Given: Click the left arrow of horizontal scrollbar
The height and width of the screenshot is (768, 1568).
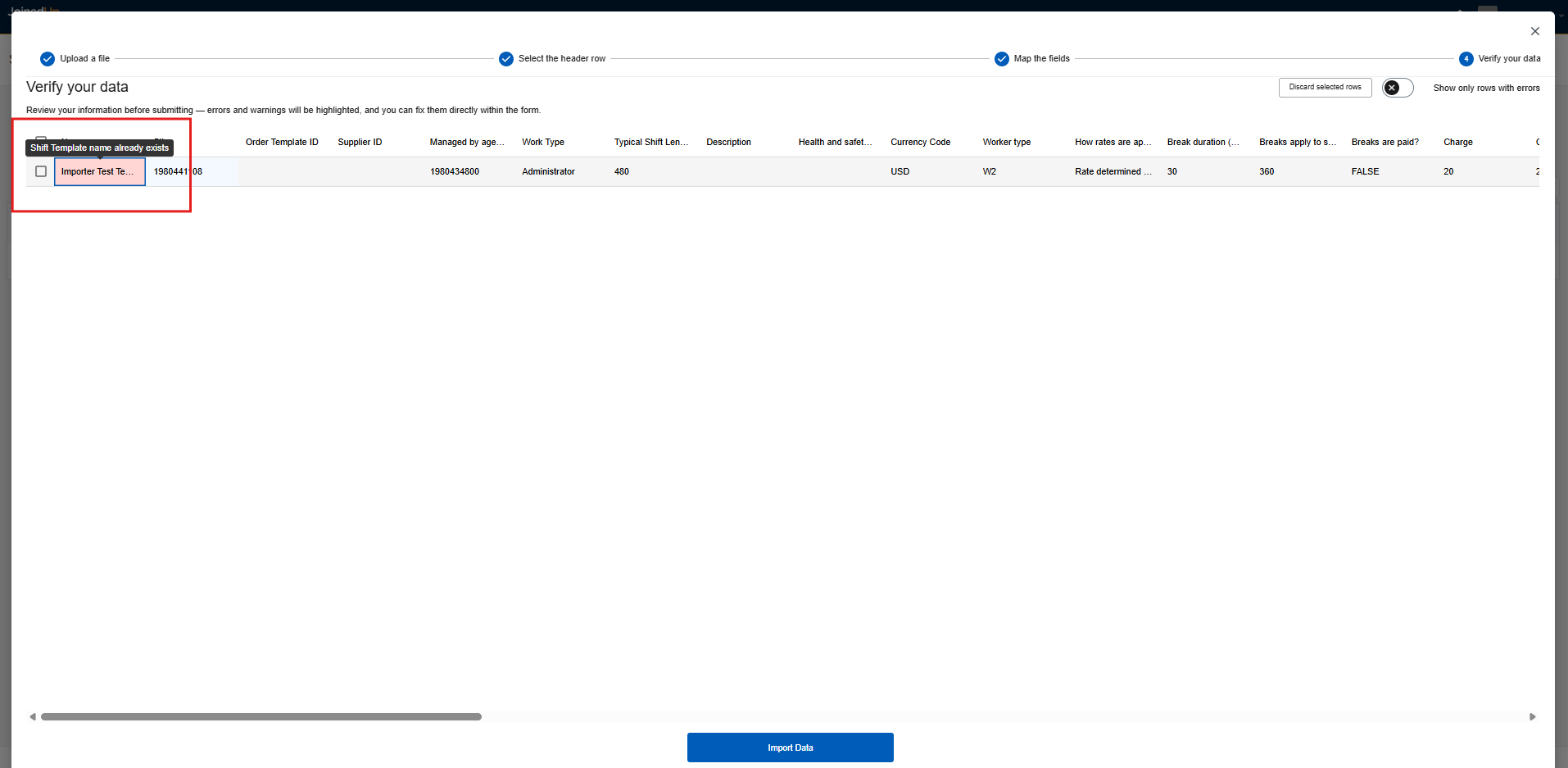Looking at the screenshot, I should pyautogui.click(x=33, y=716).
